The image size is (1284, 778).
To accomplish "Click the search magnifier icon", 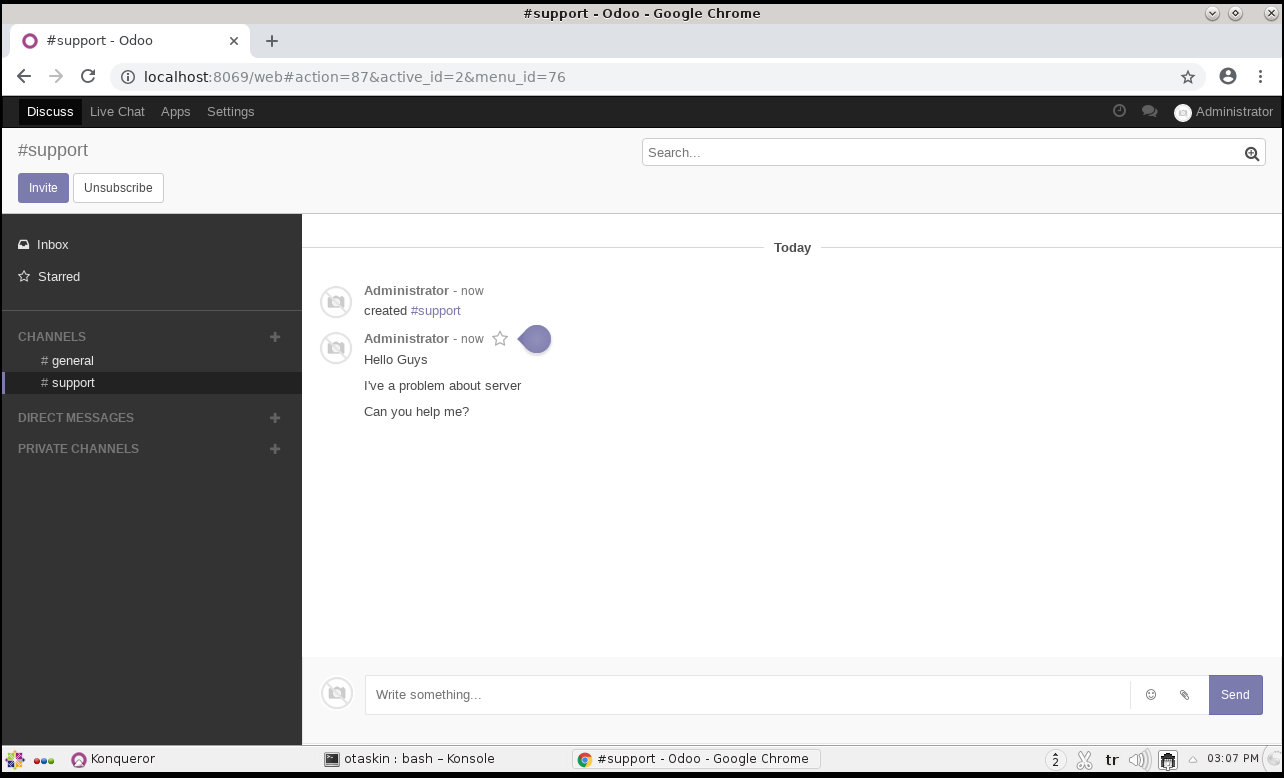I will click(1252, 153).
